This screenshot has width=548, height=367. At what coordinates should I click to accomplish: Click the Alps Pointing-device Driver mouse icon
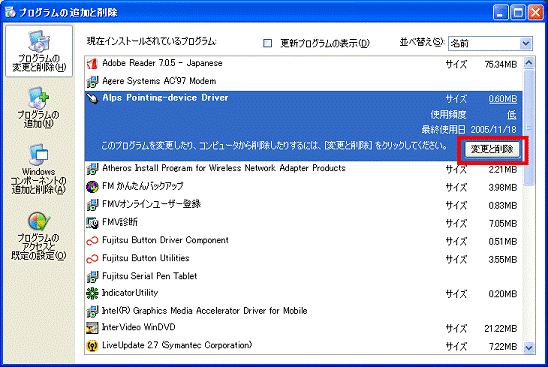point(92,98)
